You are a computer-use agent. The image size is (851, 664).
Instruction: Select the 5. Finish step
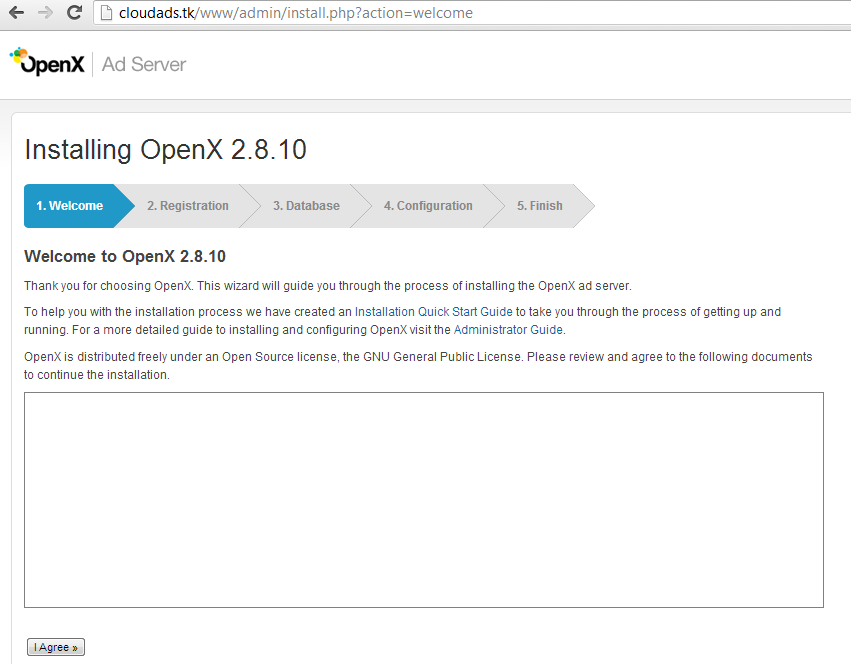point(539,206)
